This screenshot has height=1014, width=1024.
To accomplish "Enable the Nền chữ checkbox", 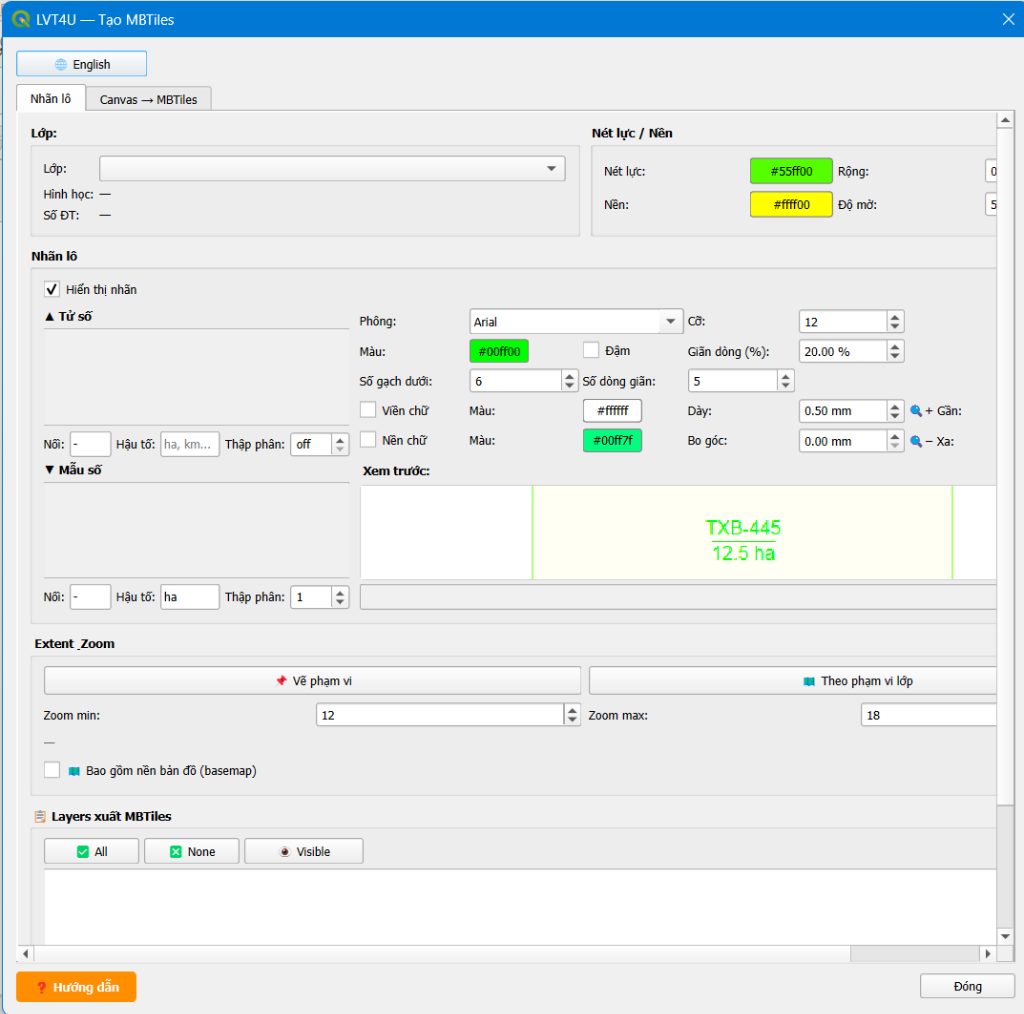I will tap(368, 440).
